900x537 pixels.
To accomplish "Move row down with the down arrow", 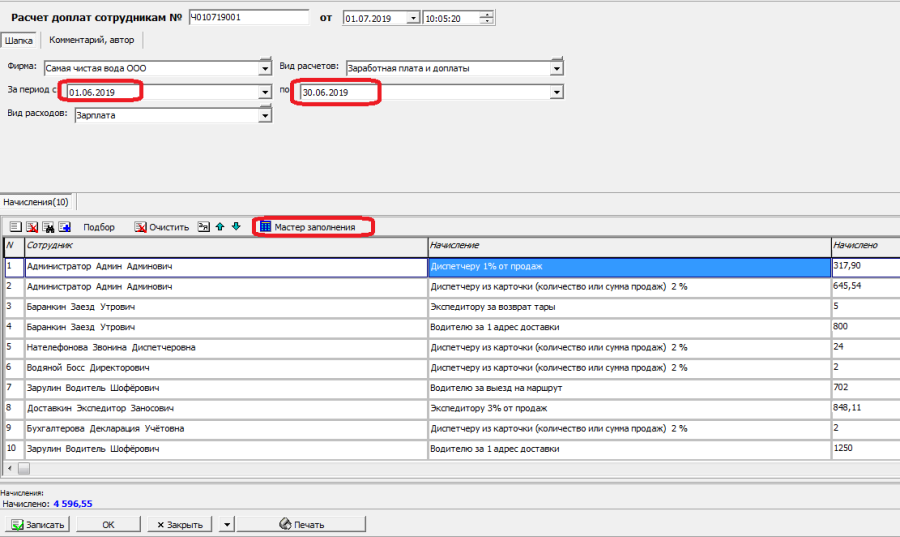I will click(x=236, y=227).
